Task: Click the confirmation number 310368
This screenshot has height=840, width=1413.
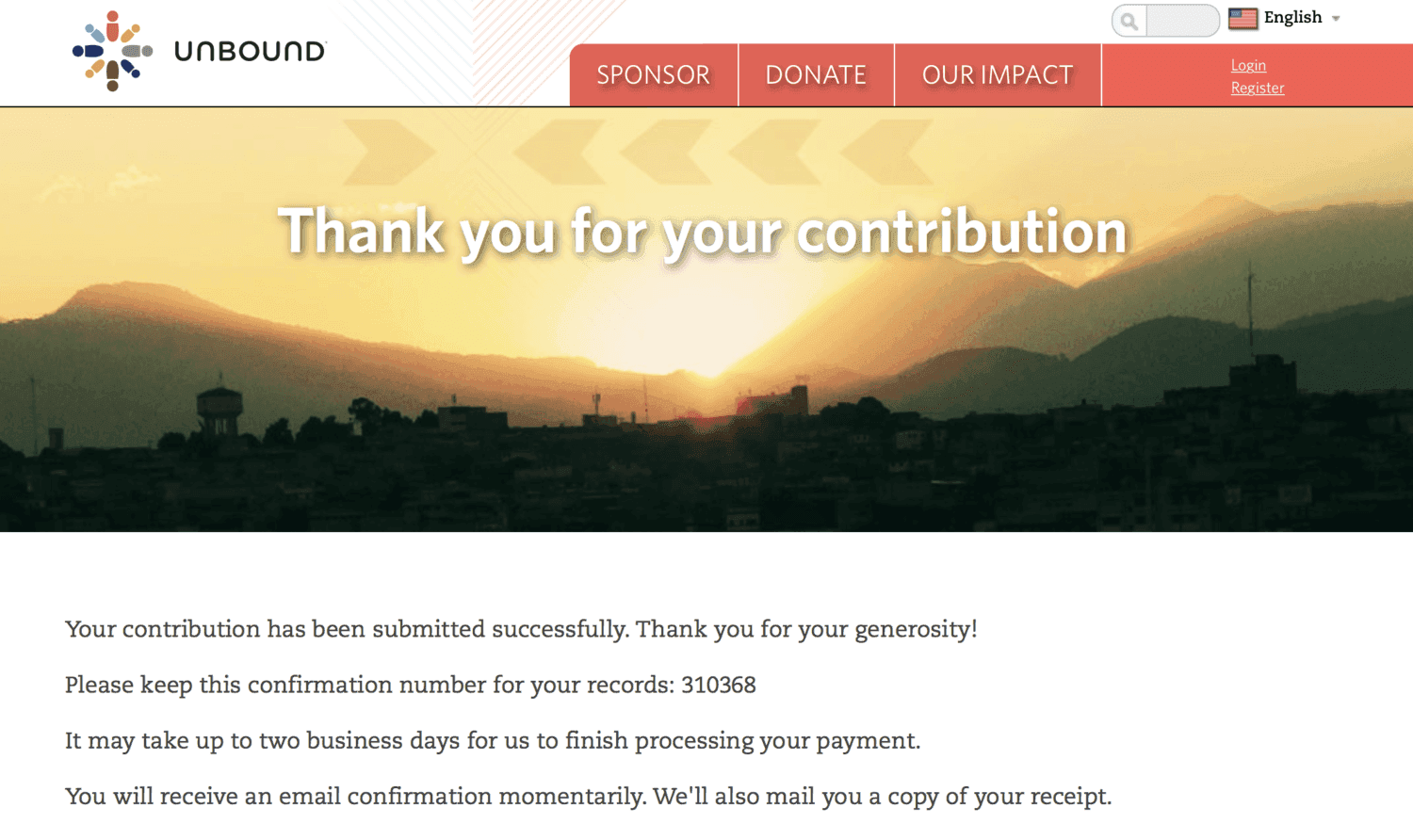Action: point(719,685)
